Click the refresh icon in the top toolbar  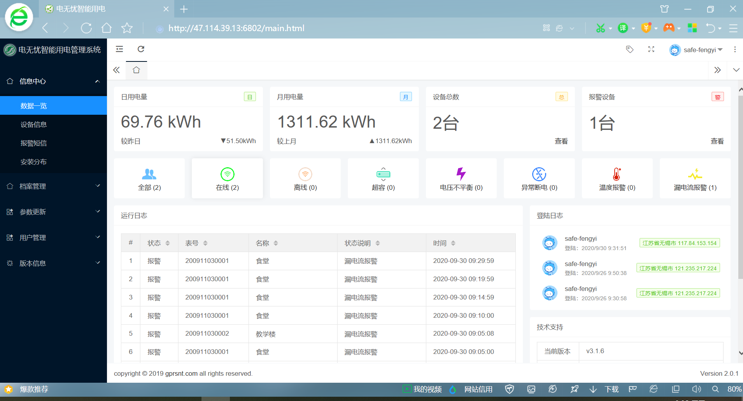coord(141,49)
